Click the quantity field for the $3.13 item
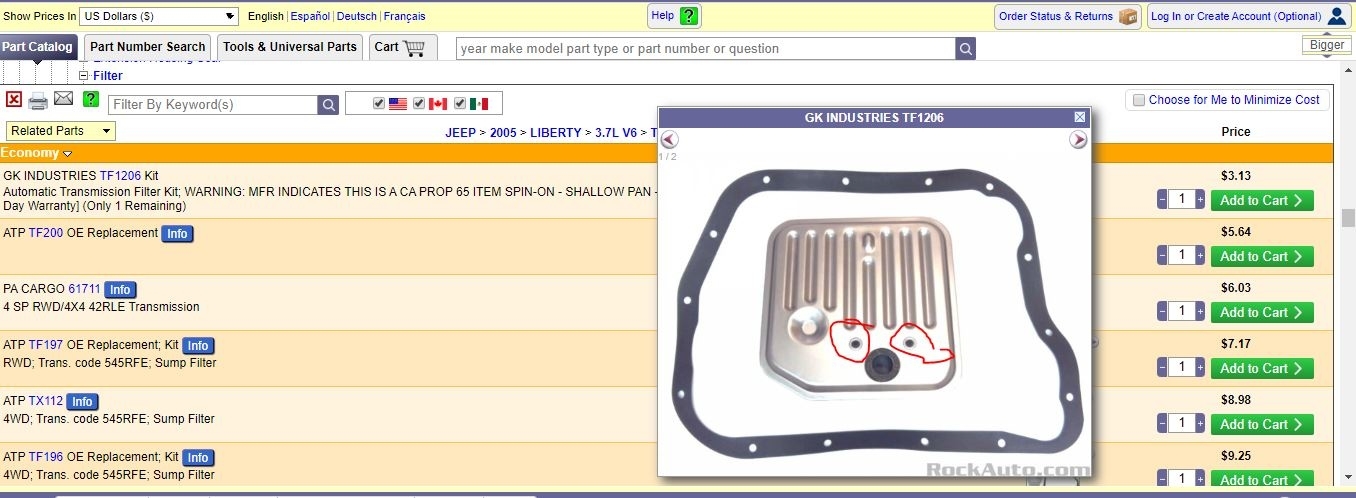Screen dimensions: 1356x498 click(1182, 200)
